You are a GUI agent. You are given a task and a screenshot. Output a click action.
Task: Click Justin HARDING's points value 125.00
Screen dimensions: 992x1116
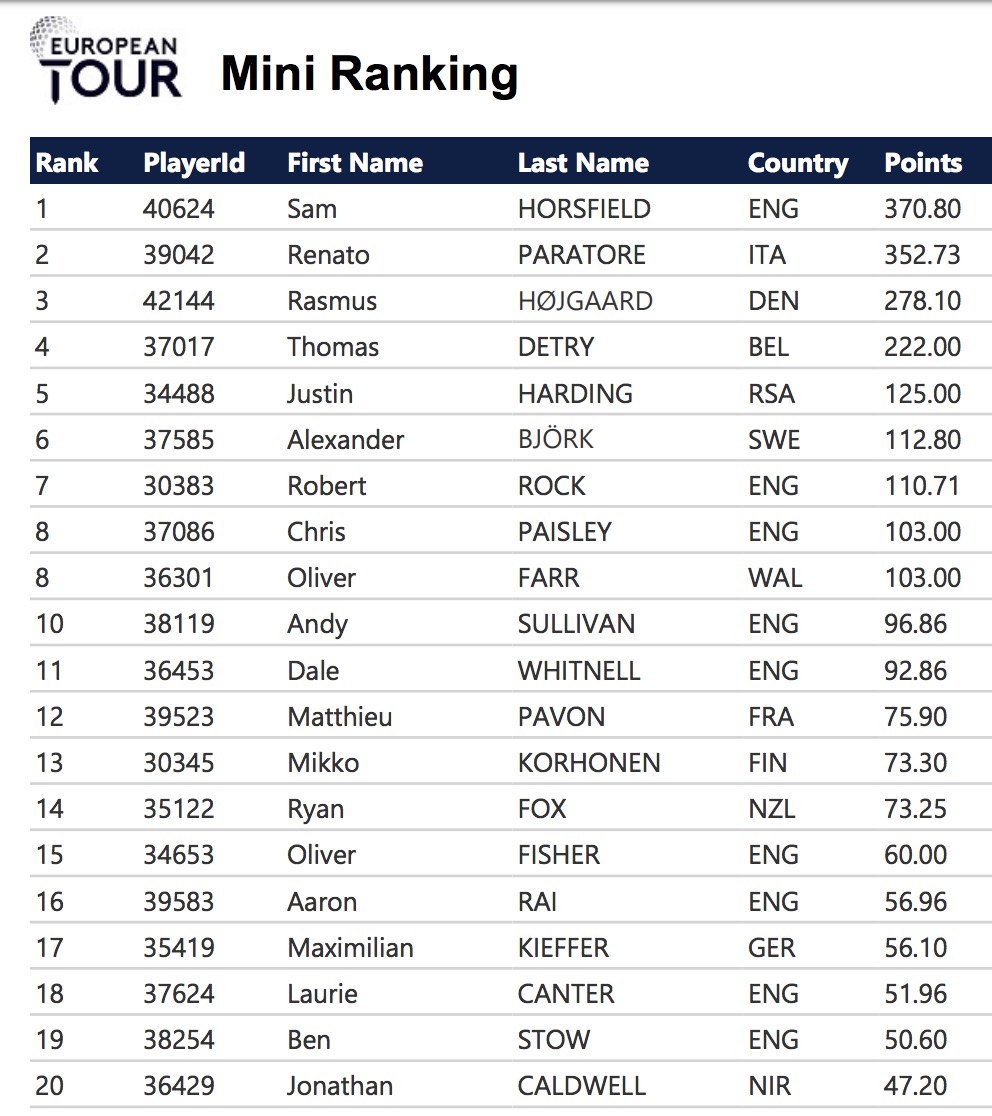pos(922,394)
